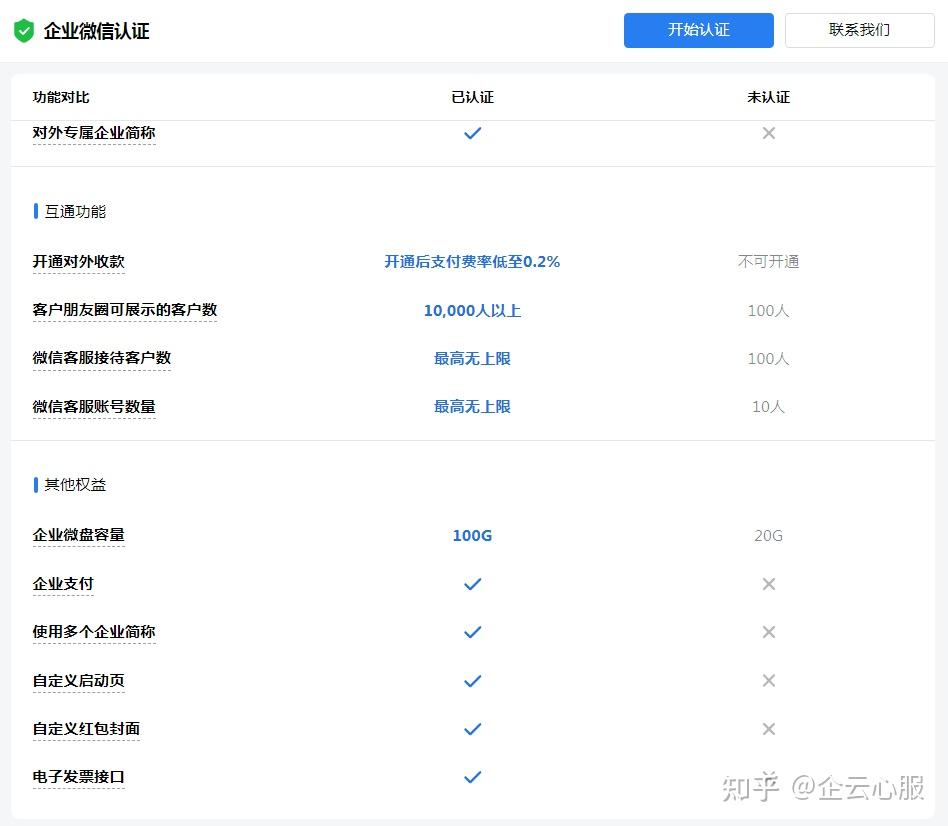Image resolution: width=948 pixels, height=826 pixels.
Task: Click the 未认证 column header
Action: (768, 97)
